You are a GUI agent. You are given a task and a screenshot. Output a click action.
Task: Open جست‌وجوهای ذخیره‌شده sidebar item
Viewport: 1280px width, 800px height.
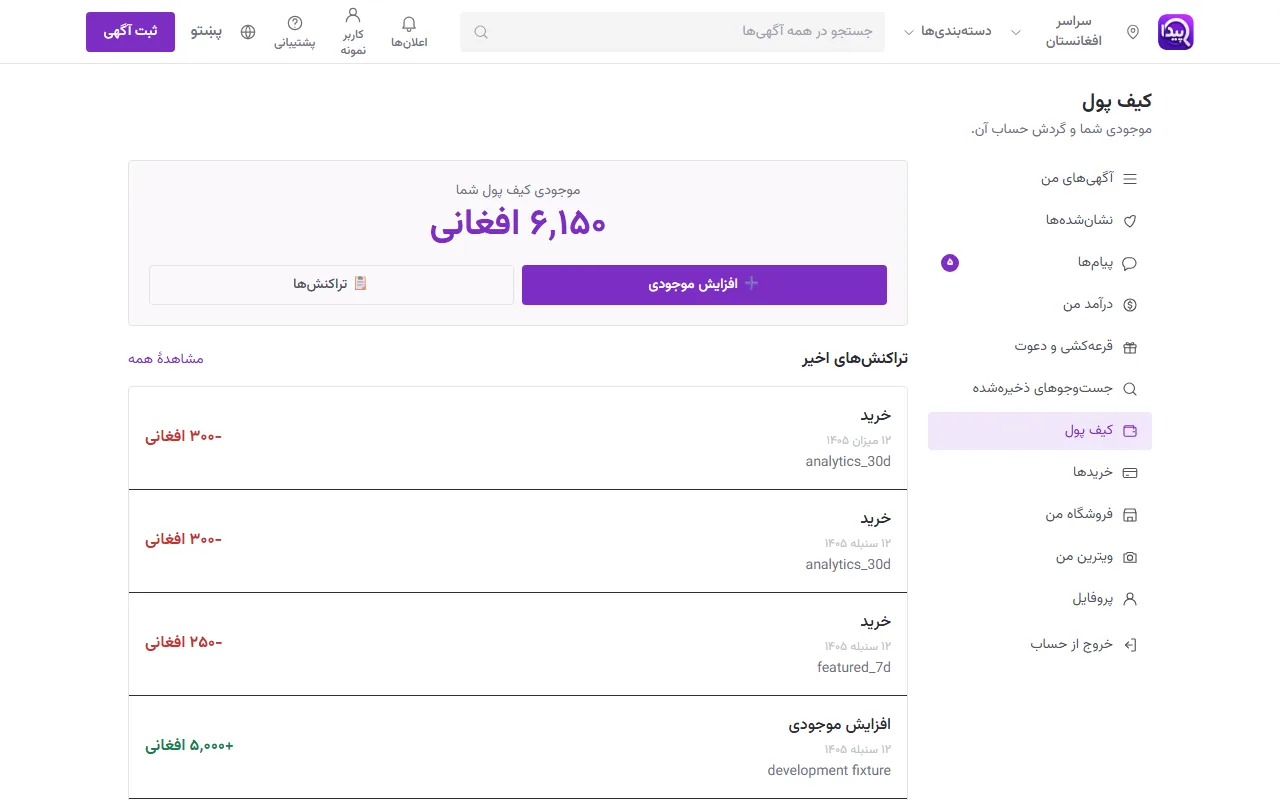(1040, 389)
